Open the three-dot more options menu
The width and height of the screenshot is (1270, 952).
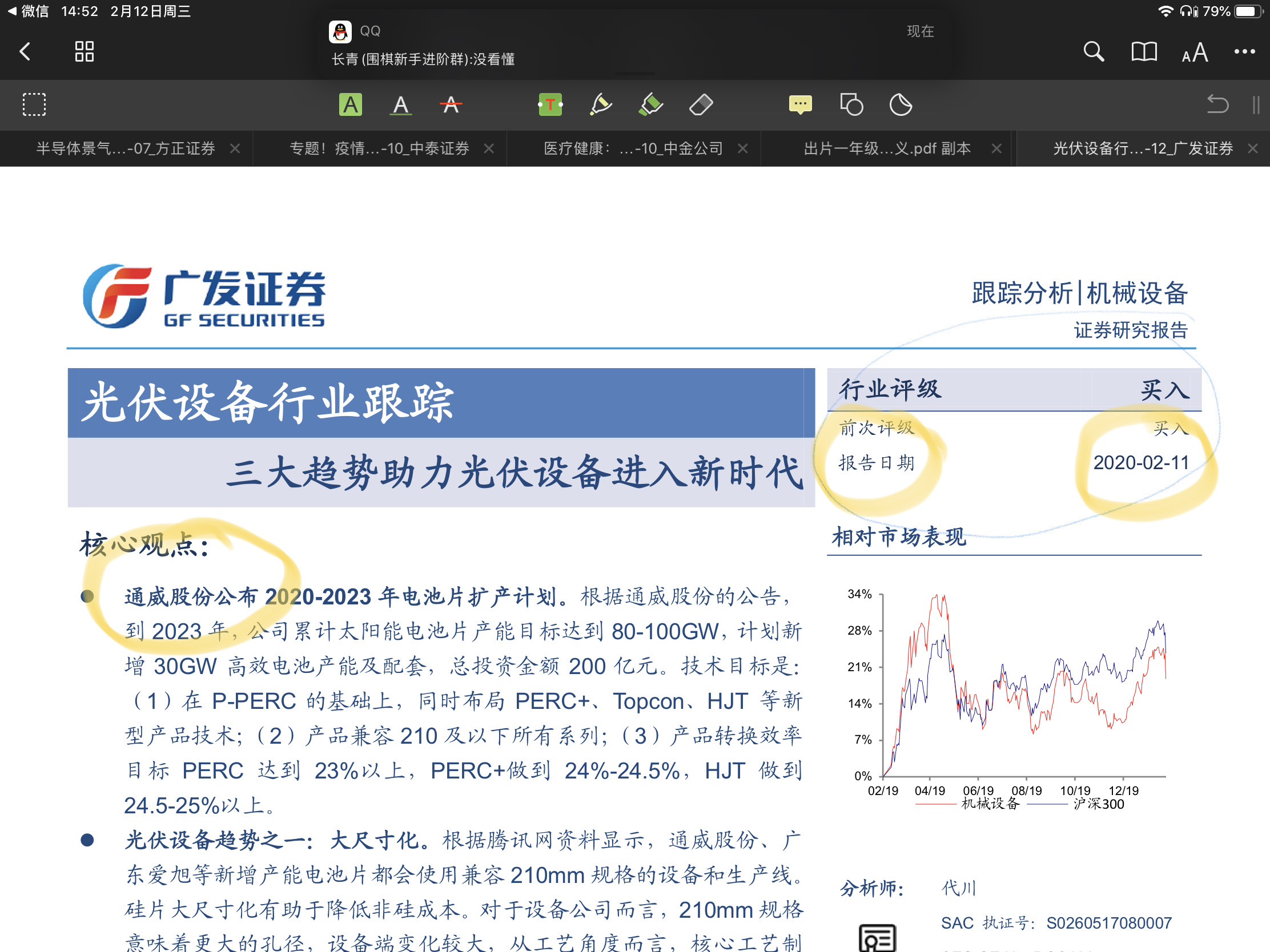point(1244,51)
